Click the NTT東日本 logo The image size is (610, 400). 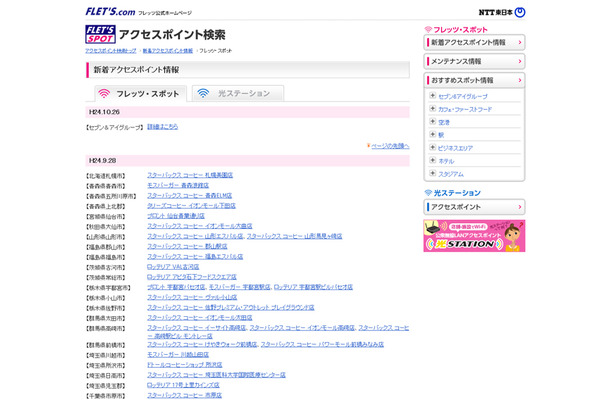[501, 12]
